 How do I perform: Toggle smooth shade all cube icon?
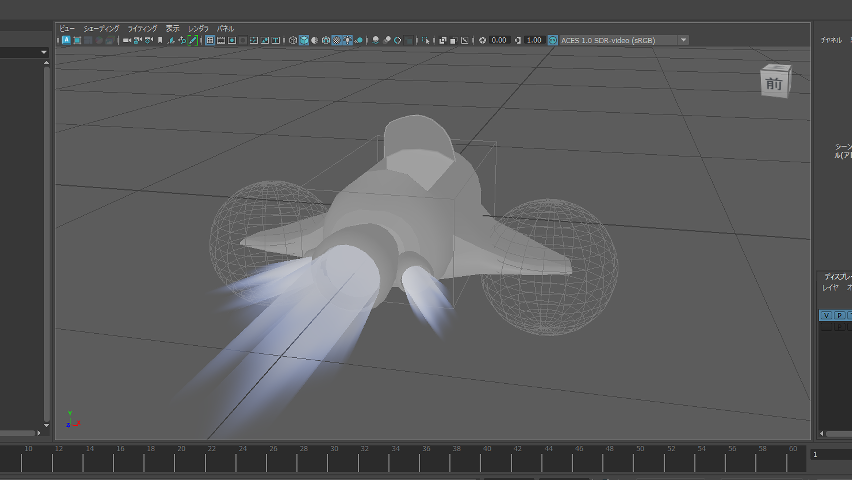tap(304, 41)
